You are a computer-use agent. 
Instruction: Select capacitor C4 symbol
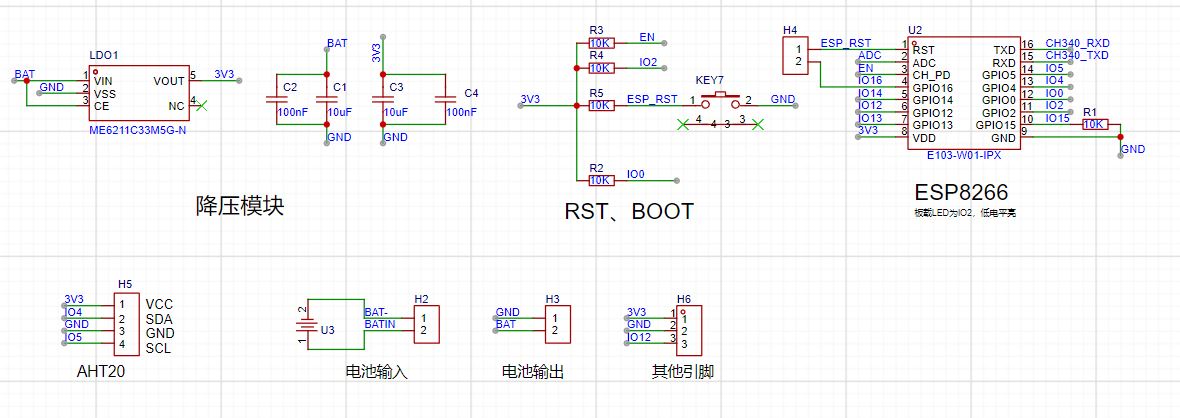click(445, 99)
